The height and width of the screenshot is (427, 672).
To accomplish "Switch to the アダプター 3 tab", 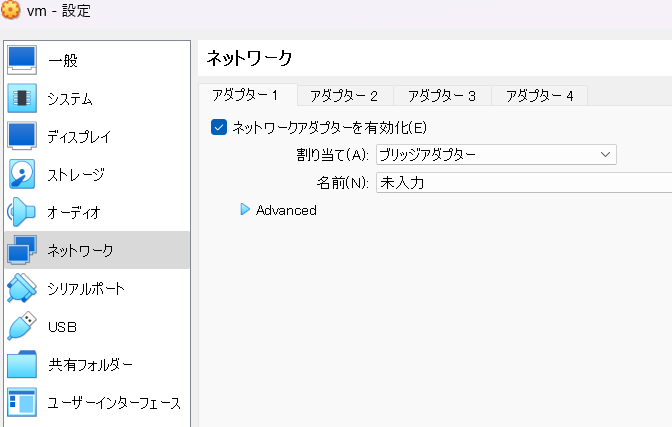I will (x=442, y=96).
